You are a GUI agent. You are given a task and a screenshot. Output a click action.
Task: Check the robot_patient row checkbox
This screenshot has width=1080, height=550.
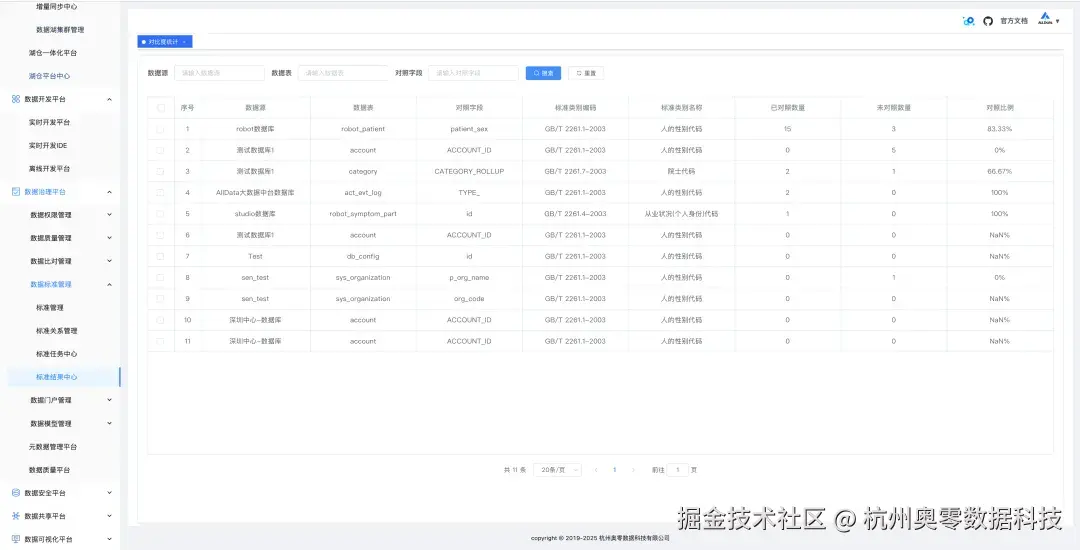click(160, 129)
